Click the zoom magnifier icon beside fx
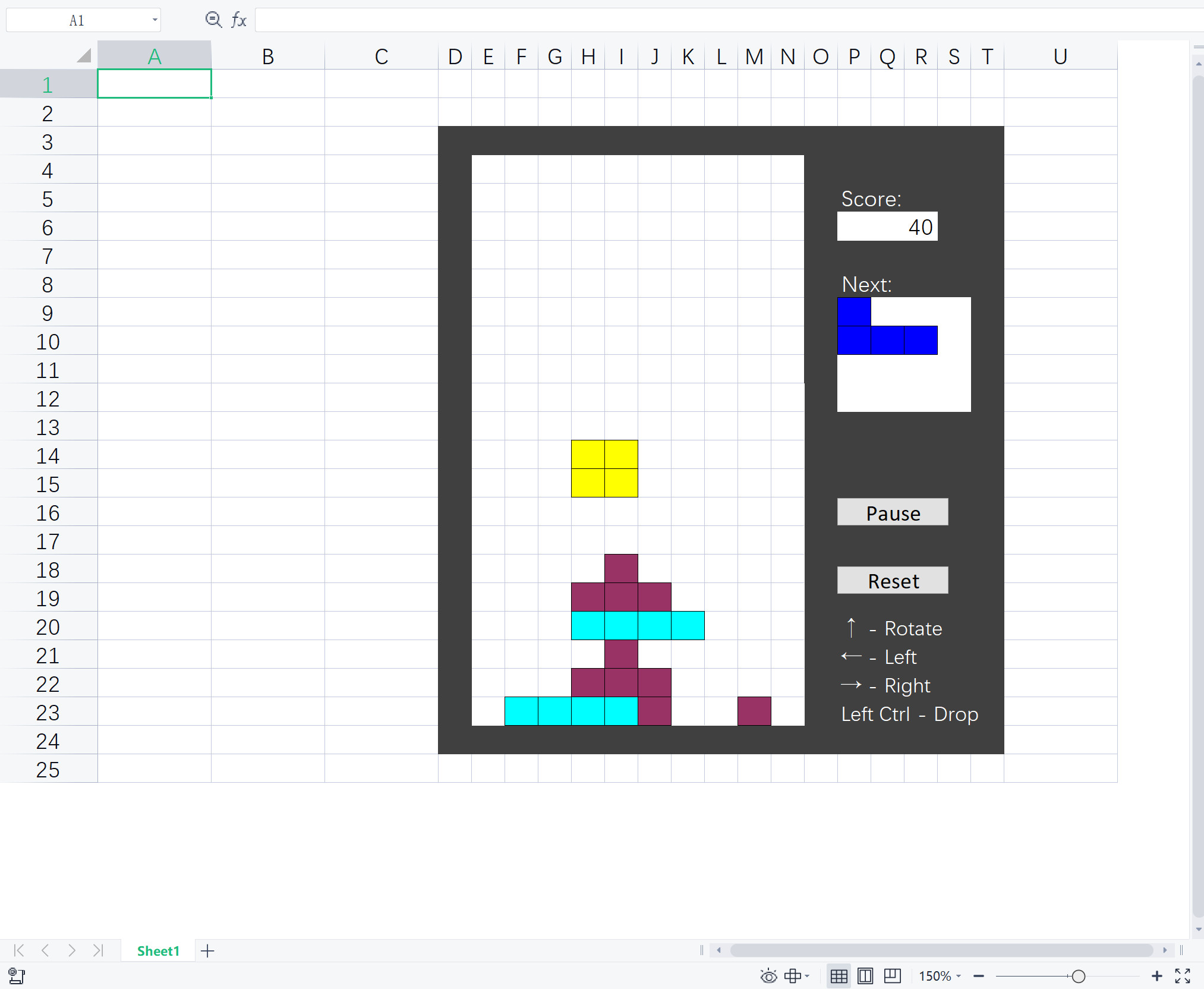This screenshot has height=989, width=1204. 213,20
